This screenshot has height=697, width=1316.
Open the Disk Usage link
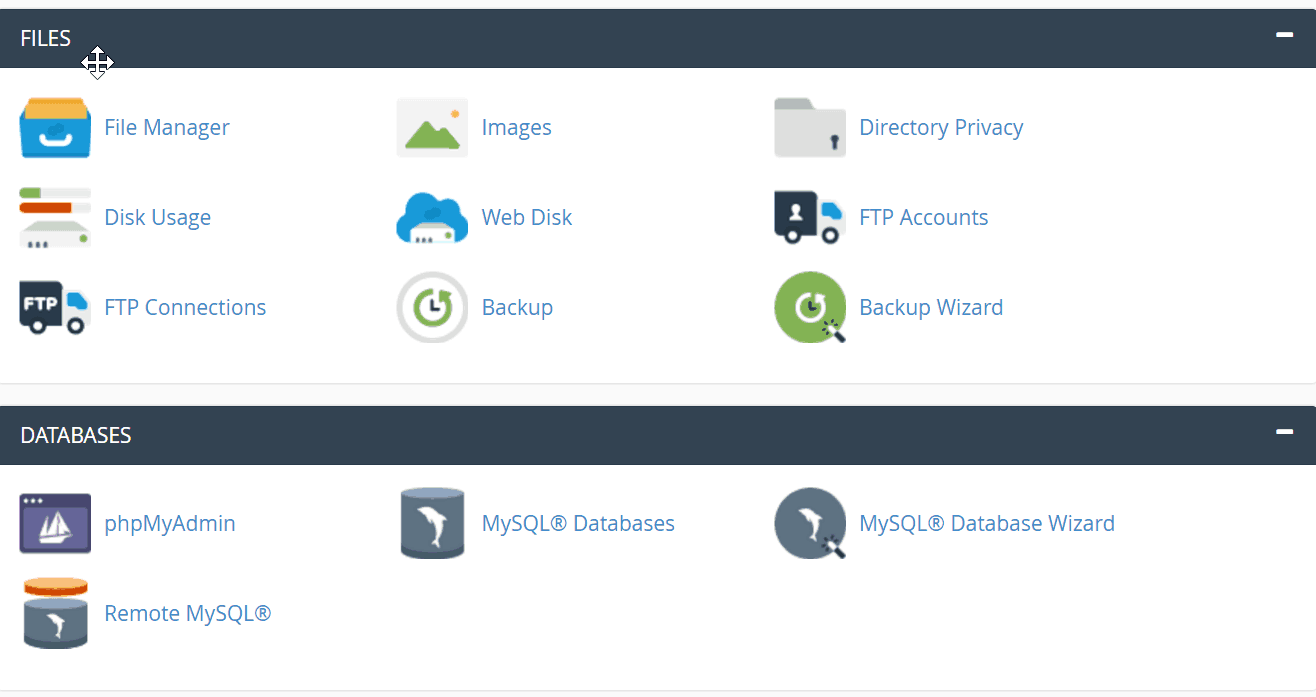(x=157, y=217)
